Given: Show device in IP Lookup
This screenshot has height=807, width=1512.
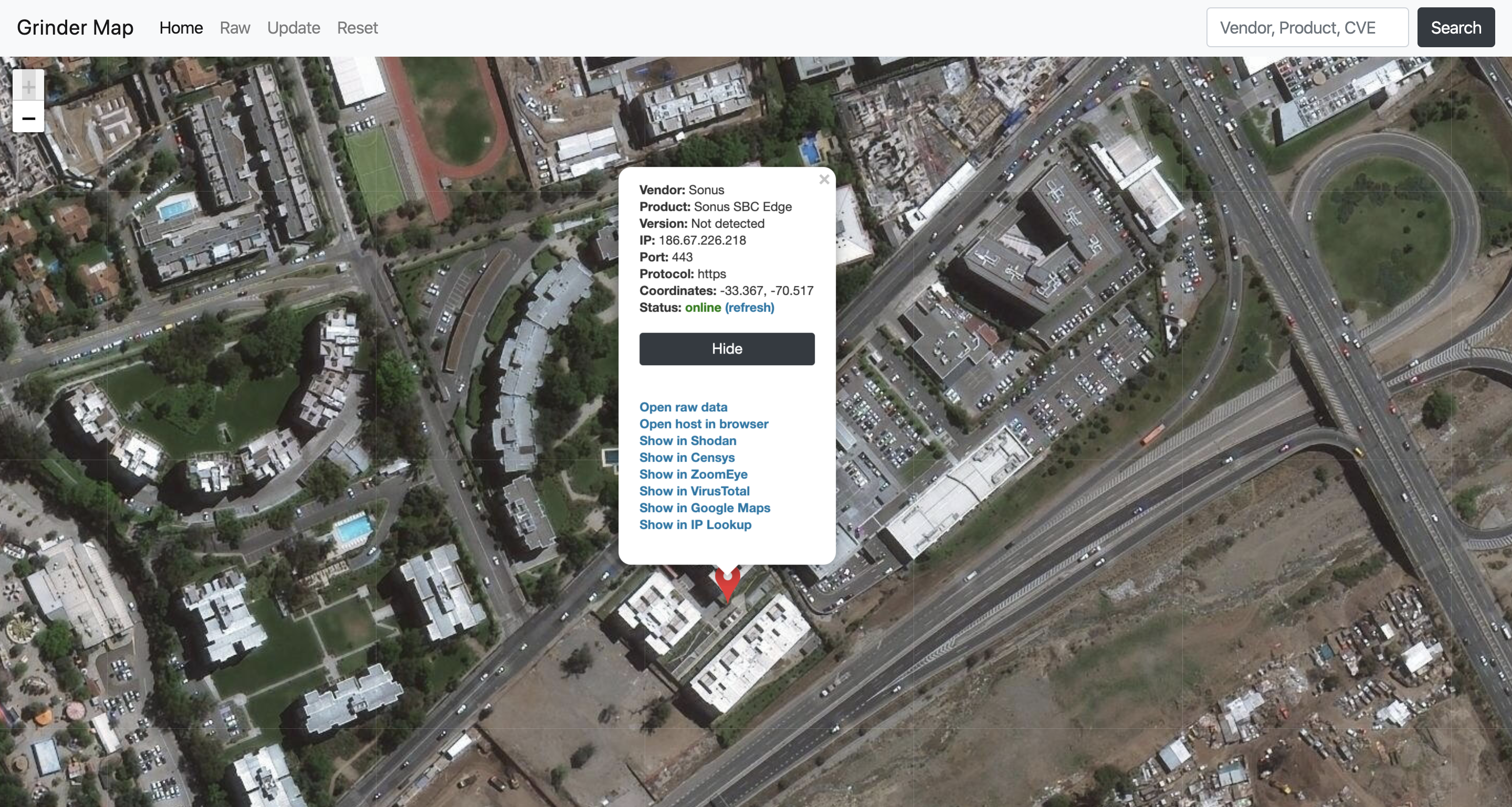Looking at the screenshot, I should click(x=695, y=523).
